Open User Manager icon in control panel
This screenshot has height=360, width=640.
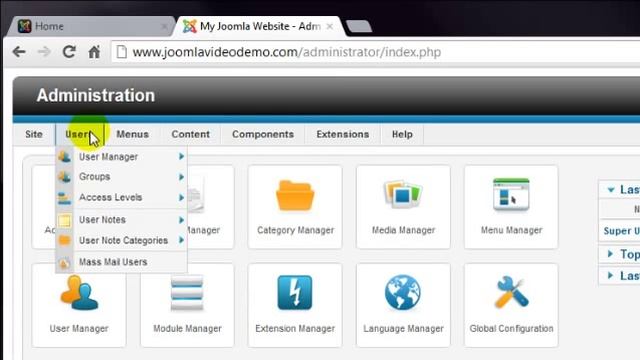click(x=79, y=293)
